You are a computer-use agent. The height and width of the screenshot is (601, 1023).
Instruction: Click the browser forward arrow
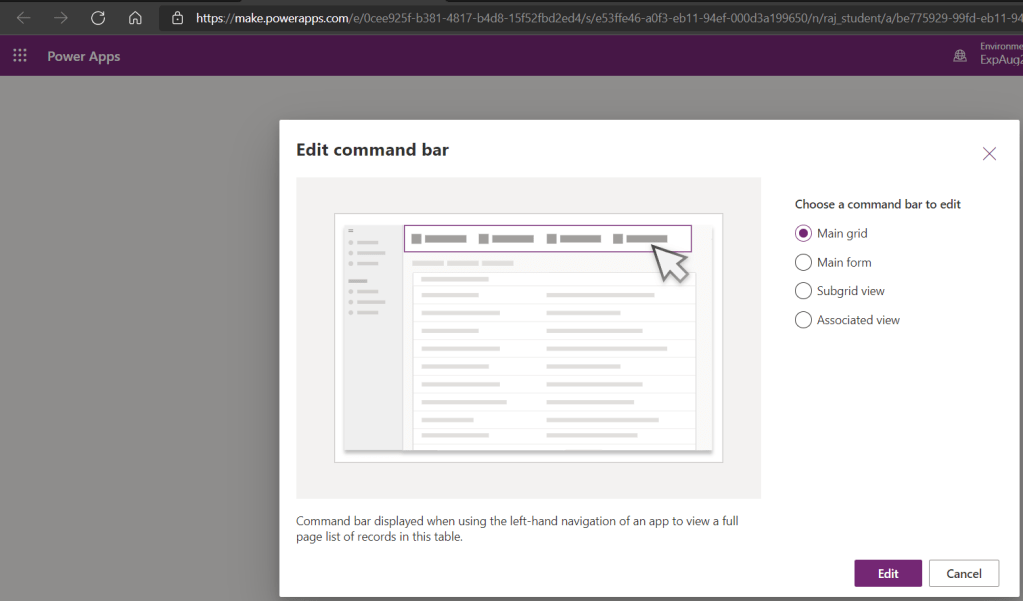point(61,18)
